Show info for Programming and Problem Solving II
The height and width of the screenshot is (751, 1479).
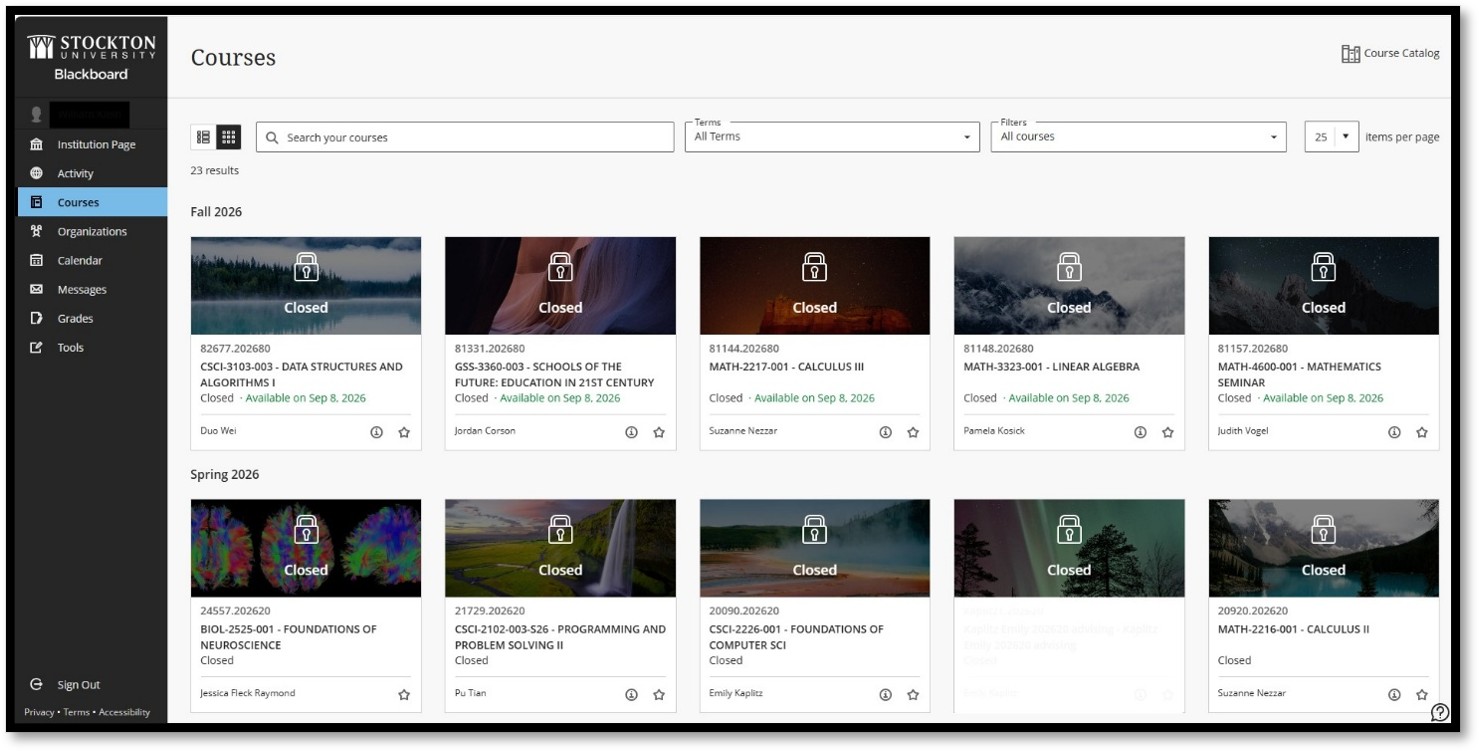632,695
